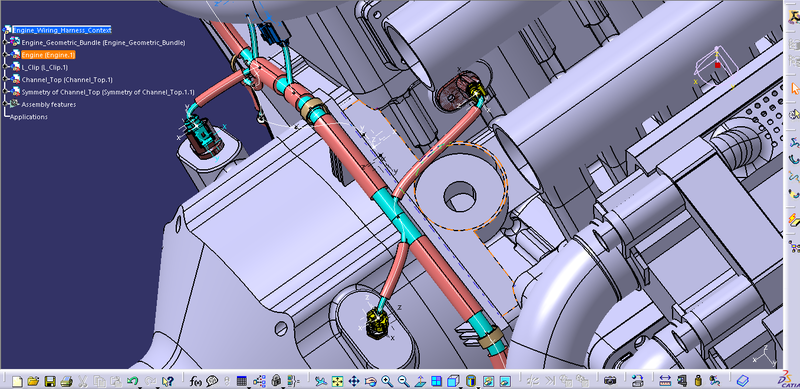Undo the last action
The image size is (800, 389).
click(x=132, y=380)
